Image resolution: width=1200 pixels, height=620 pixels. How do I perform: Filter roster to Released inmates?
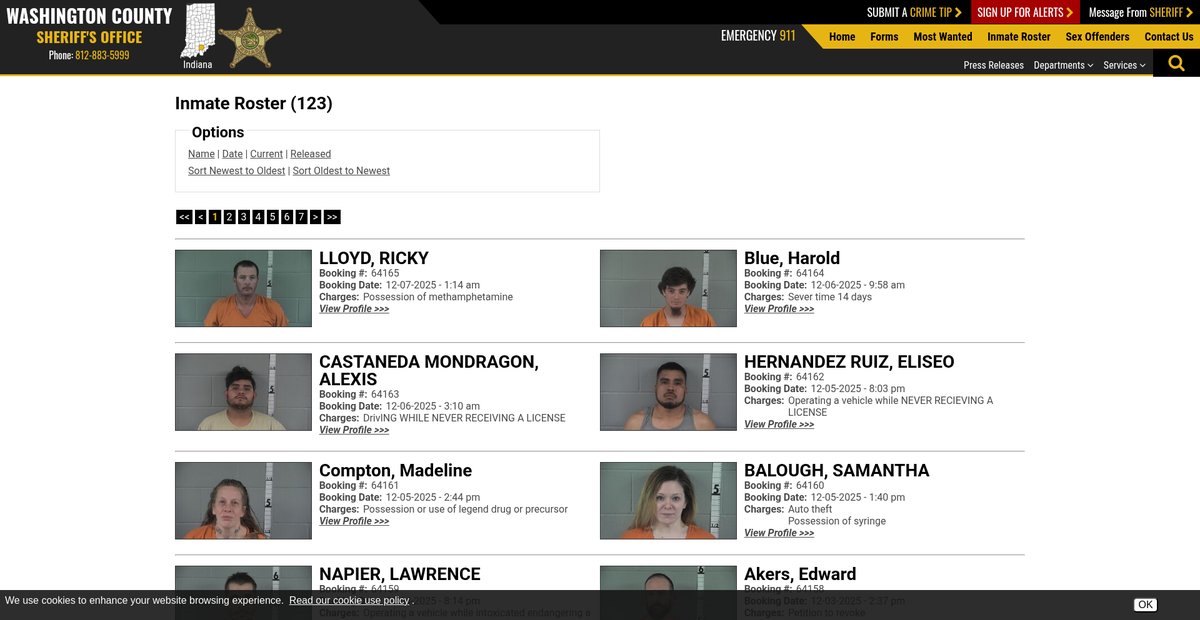point(310,154)
